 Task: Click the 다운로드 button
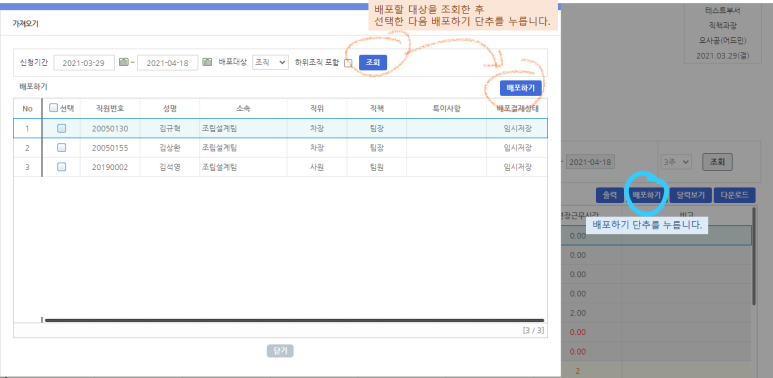[x=735, y=195]
